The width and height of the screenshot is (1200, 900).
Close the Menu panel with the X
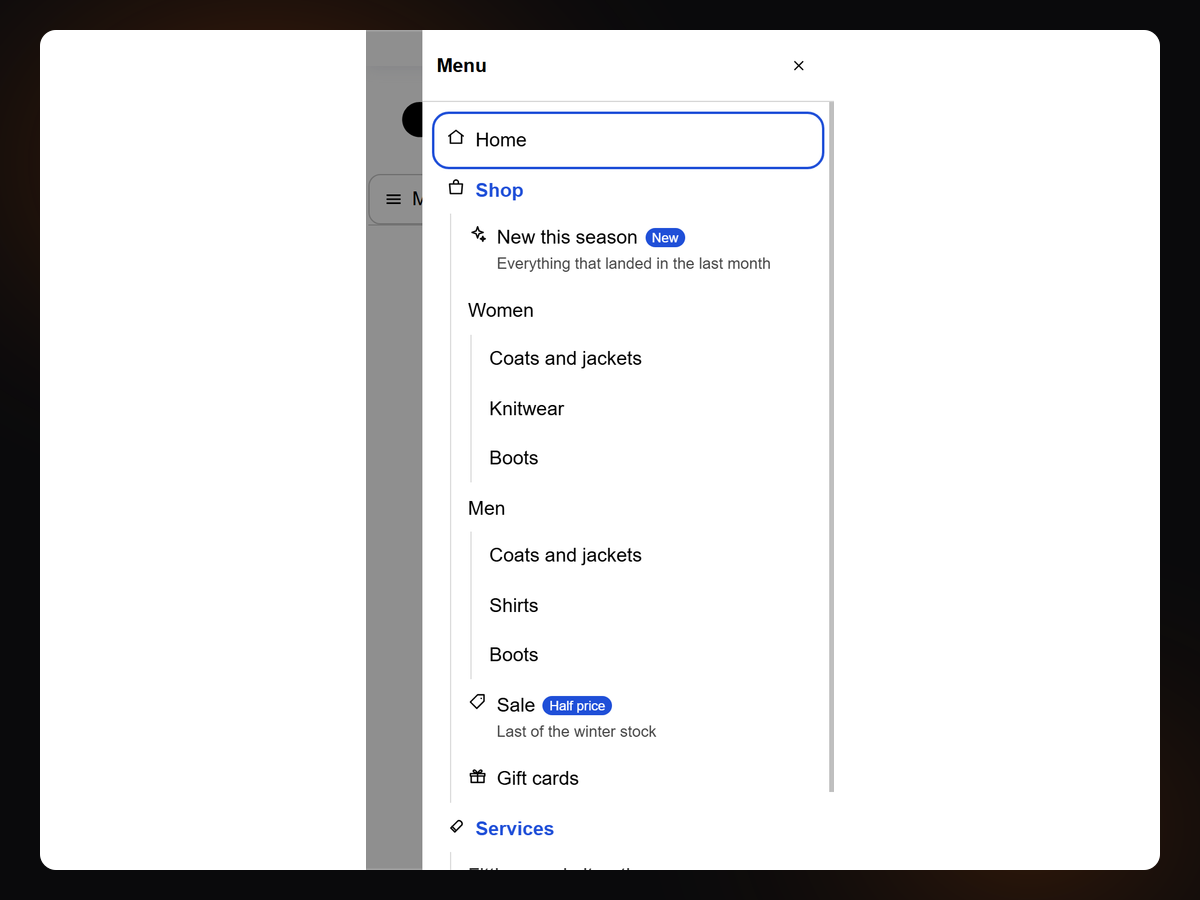798,66
